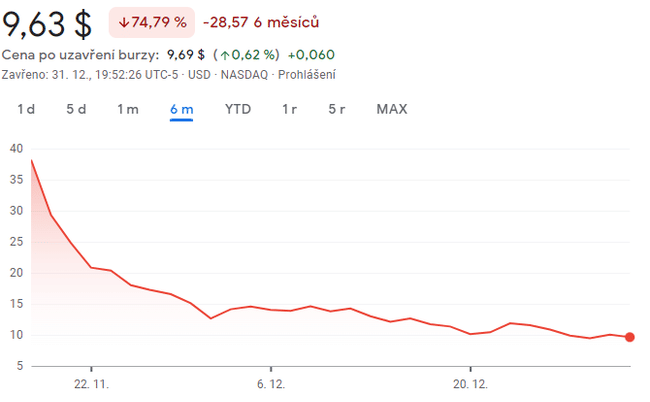Show the YTD chart period

(x=237, y=109)
